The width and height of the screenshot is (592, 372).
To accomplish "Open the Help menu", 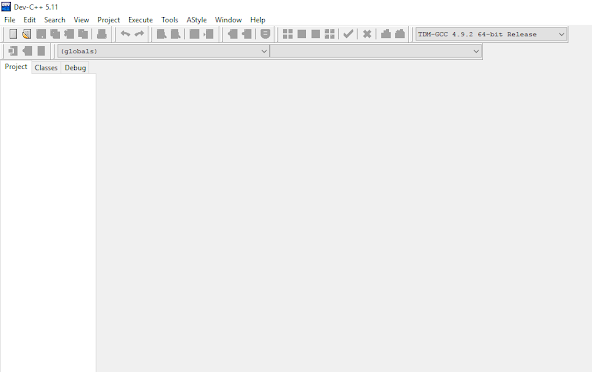I will [258, 20].
